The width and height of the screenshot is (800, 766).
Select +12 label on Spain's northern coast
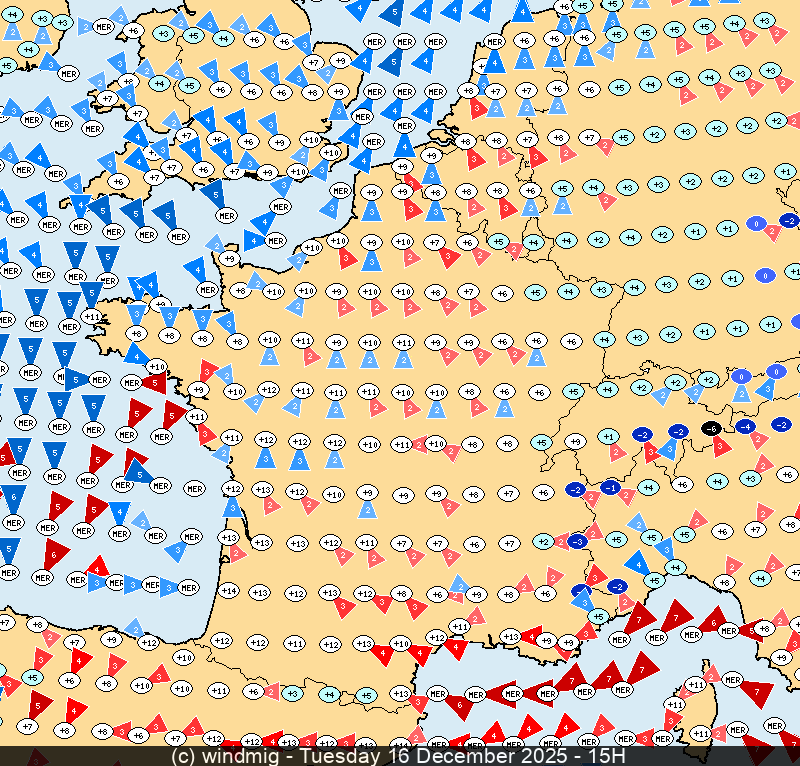pyautogui.click(x=148, y=642)
